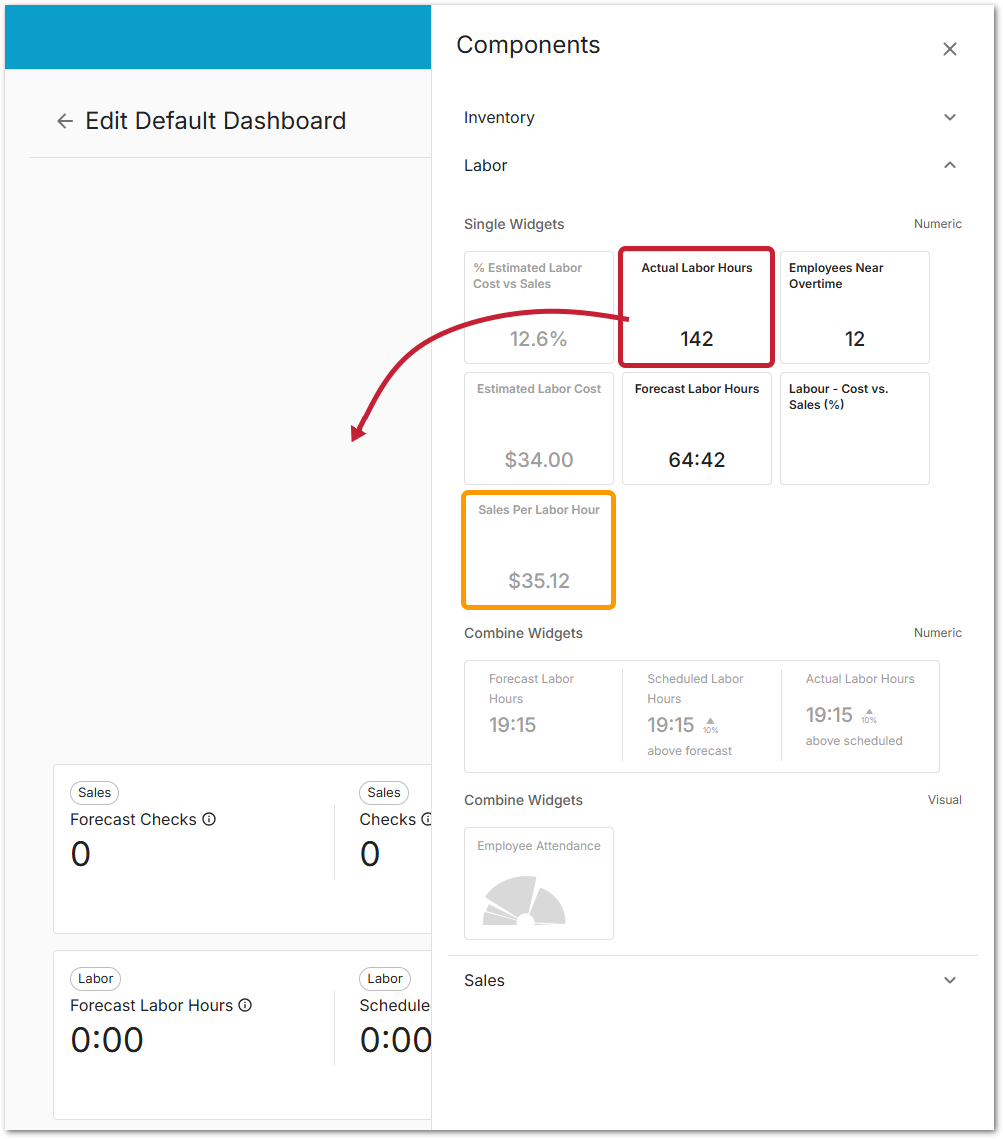Image resolution: width=1003 pixels, height=1139 pixels.
Task: Click the Labor tag above Forecast Labor Hours
Action: click(96, 978)
